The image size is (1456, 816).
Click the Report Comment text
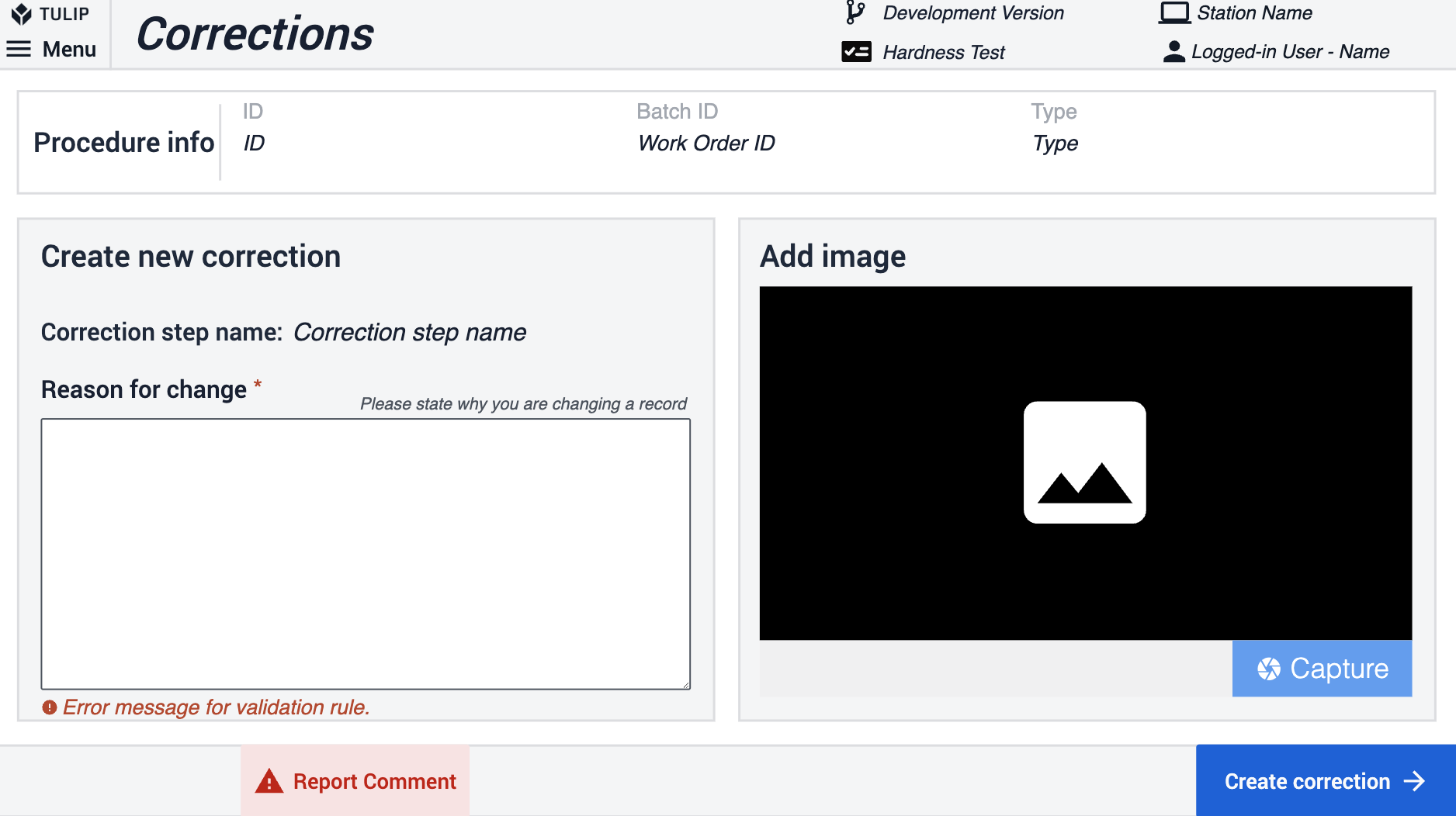(x=375, y=781)
